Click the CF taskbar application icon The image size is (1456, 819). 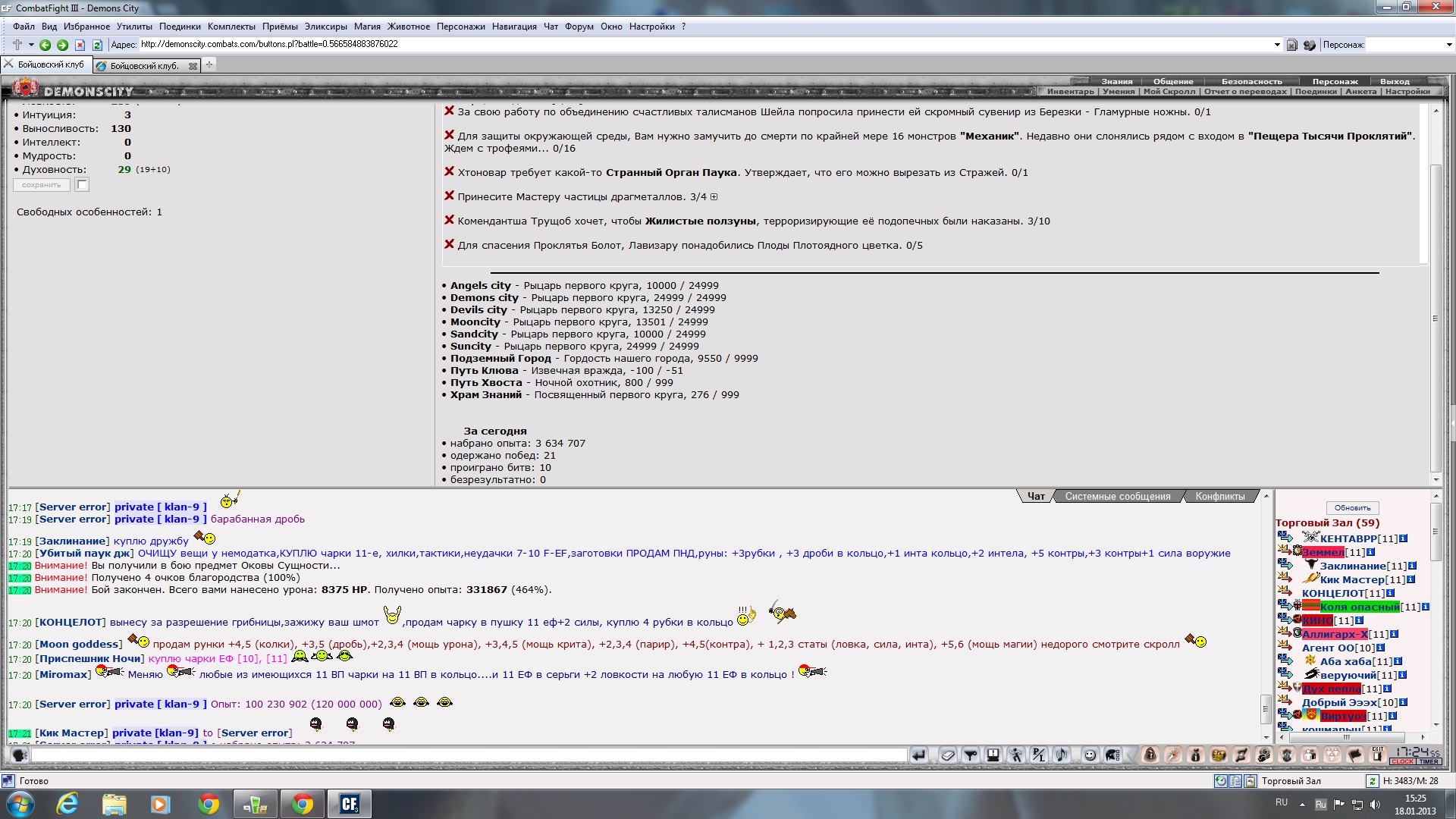tap(349, 804)
